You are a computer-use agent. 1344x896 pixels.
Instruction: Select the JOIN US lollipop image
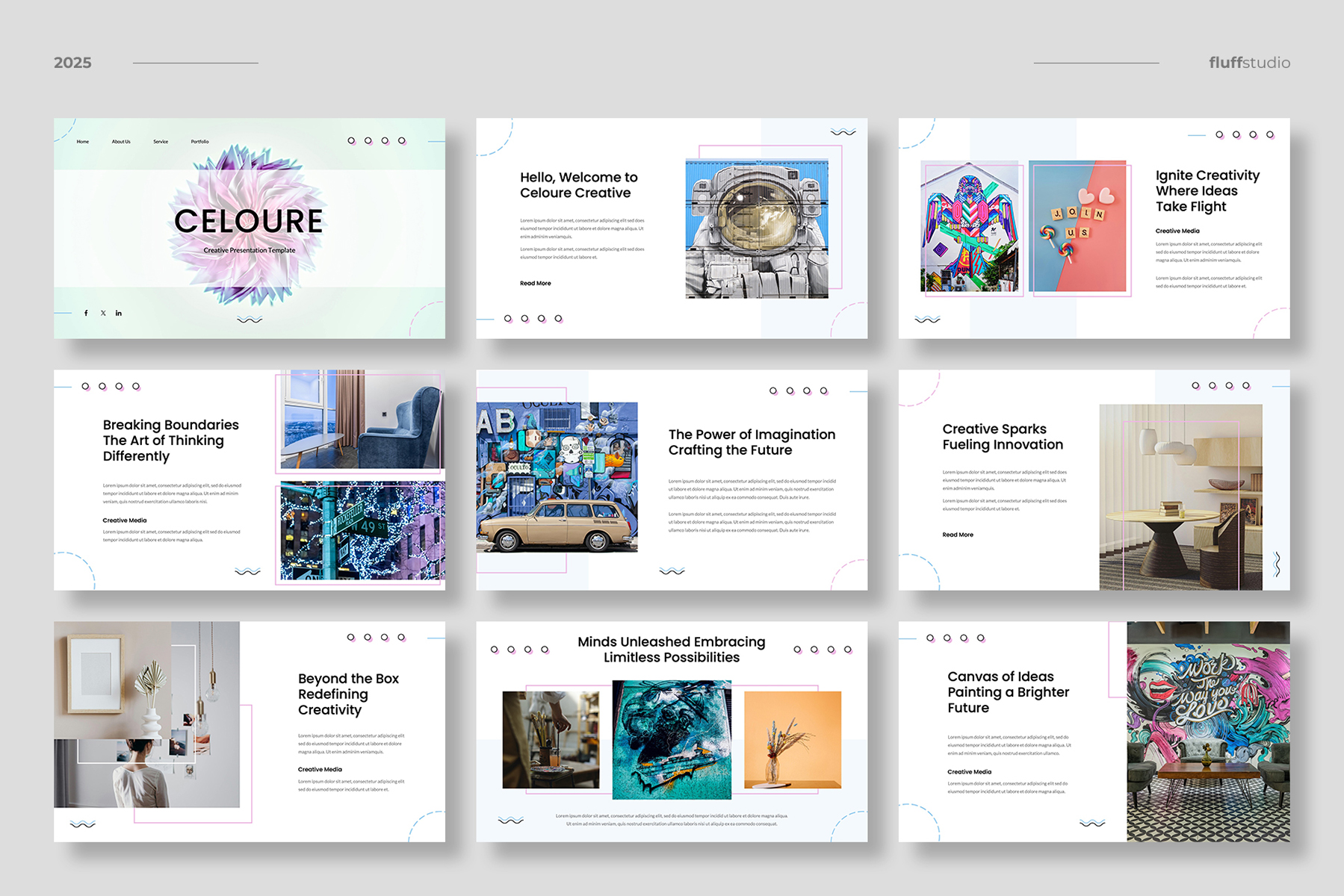pos(1077,225)
